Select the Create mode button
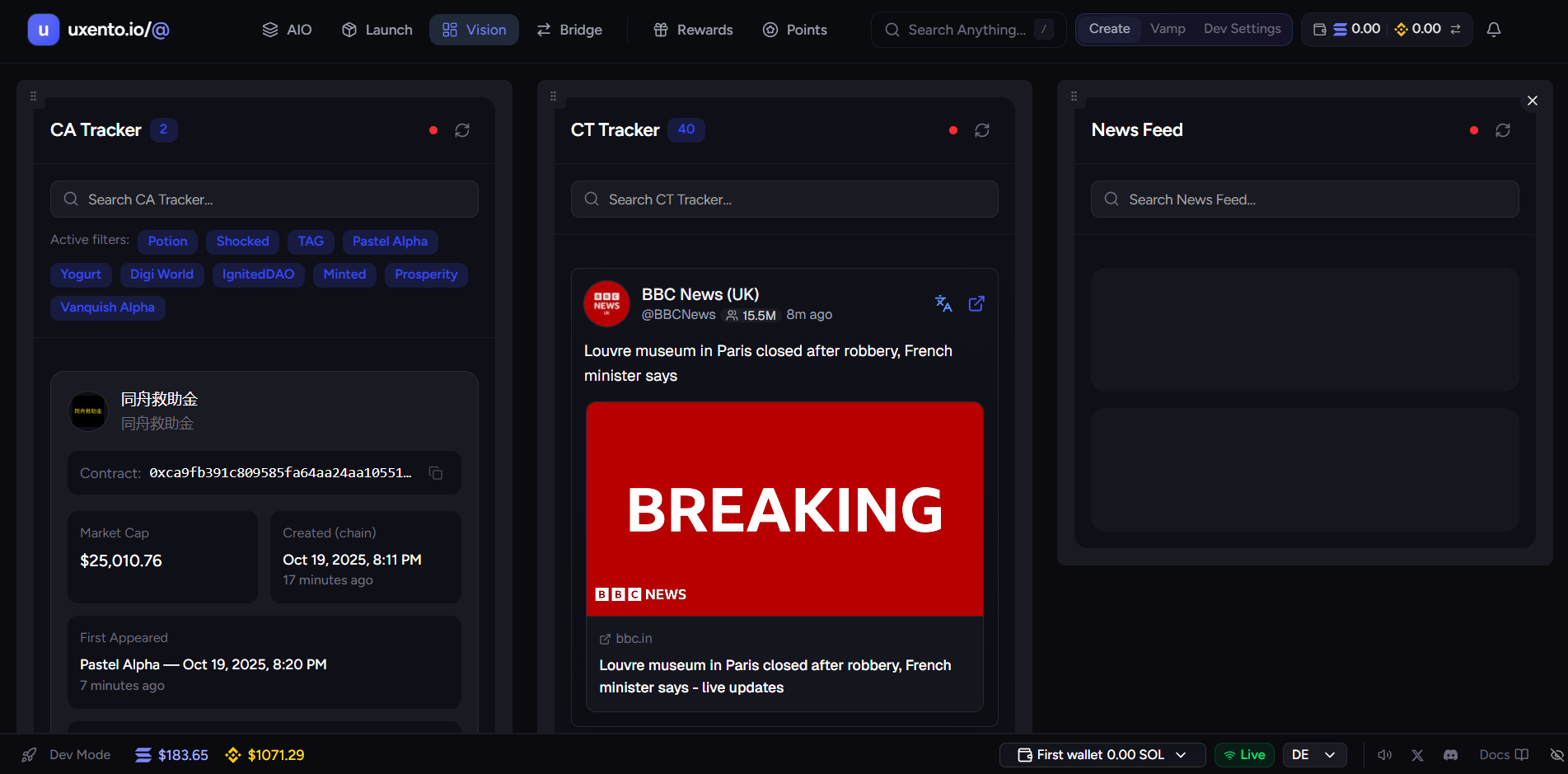The image size is (1568, 774). (1109, 29)
